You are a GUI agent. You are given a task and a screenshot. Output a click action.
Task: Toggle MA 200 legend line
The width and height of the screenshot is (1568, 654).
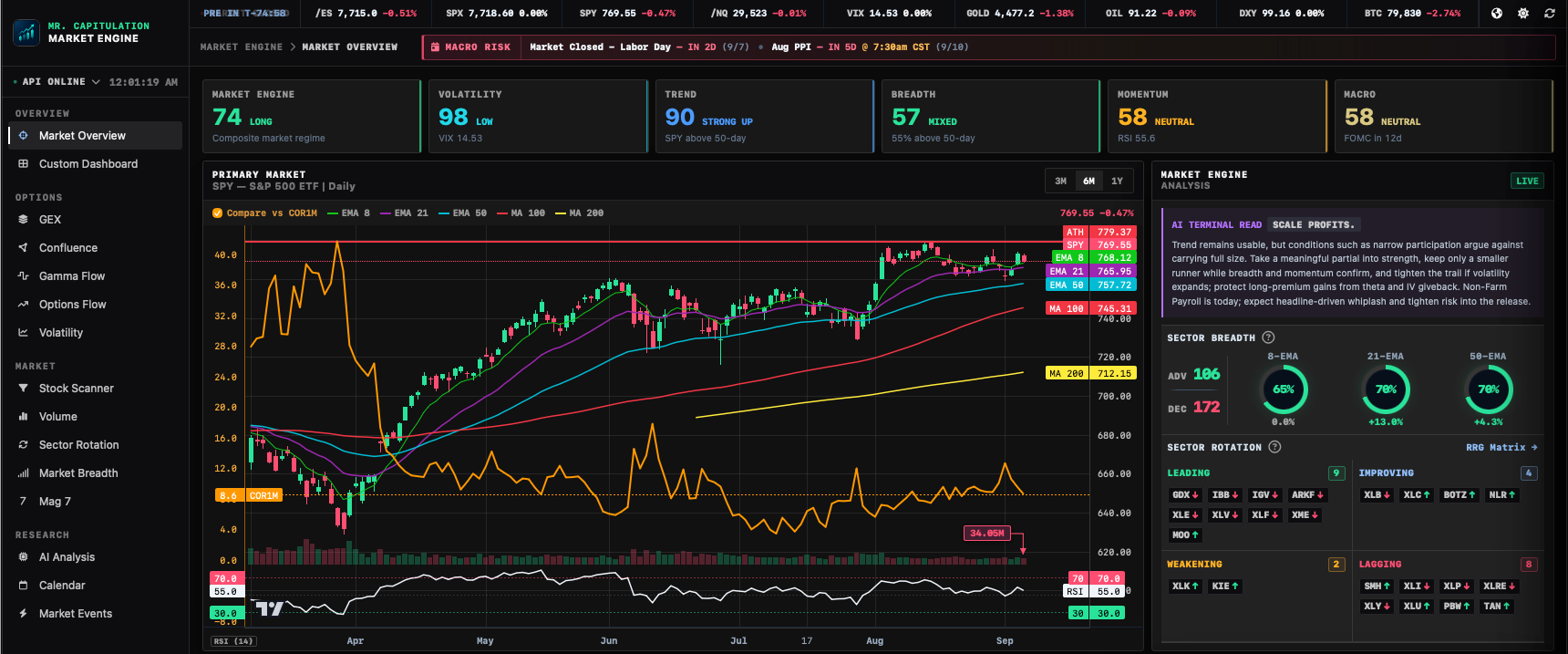[579, 213]
